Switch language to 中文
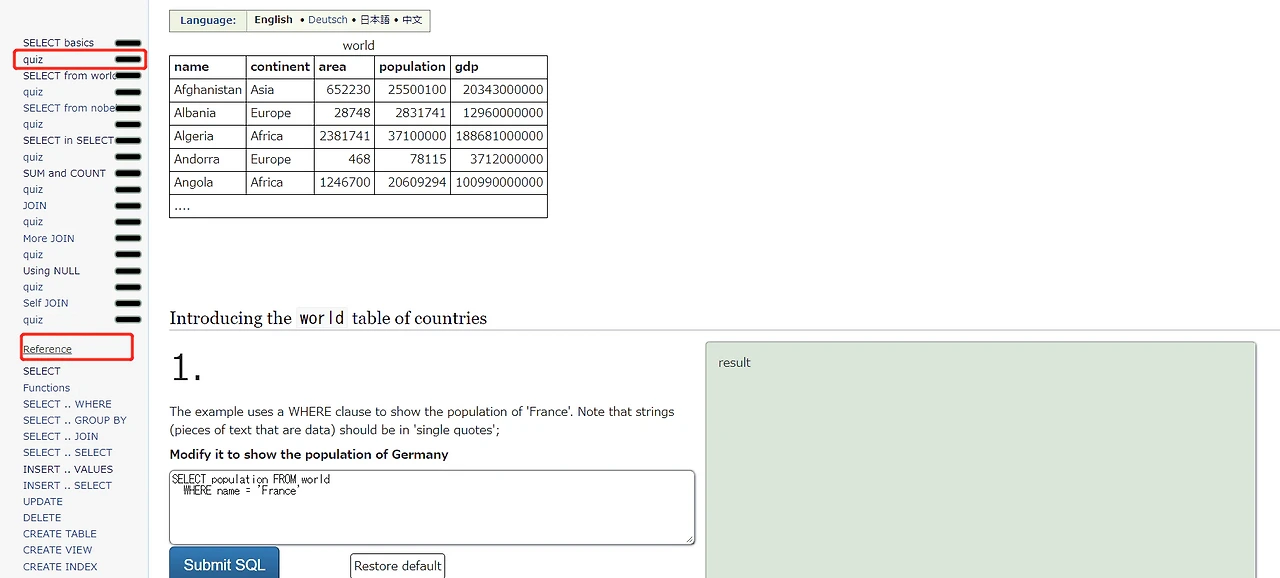The height and width of the screenshot is (578, 1280). pos(412,20)
